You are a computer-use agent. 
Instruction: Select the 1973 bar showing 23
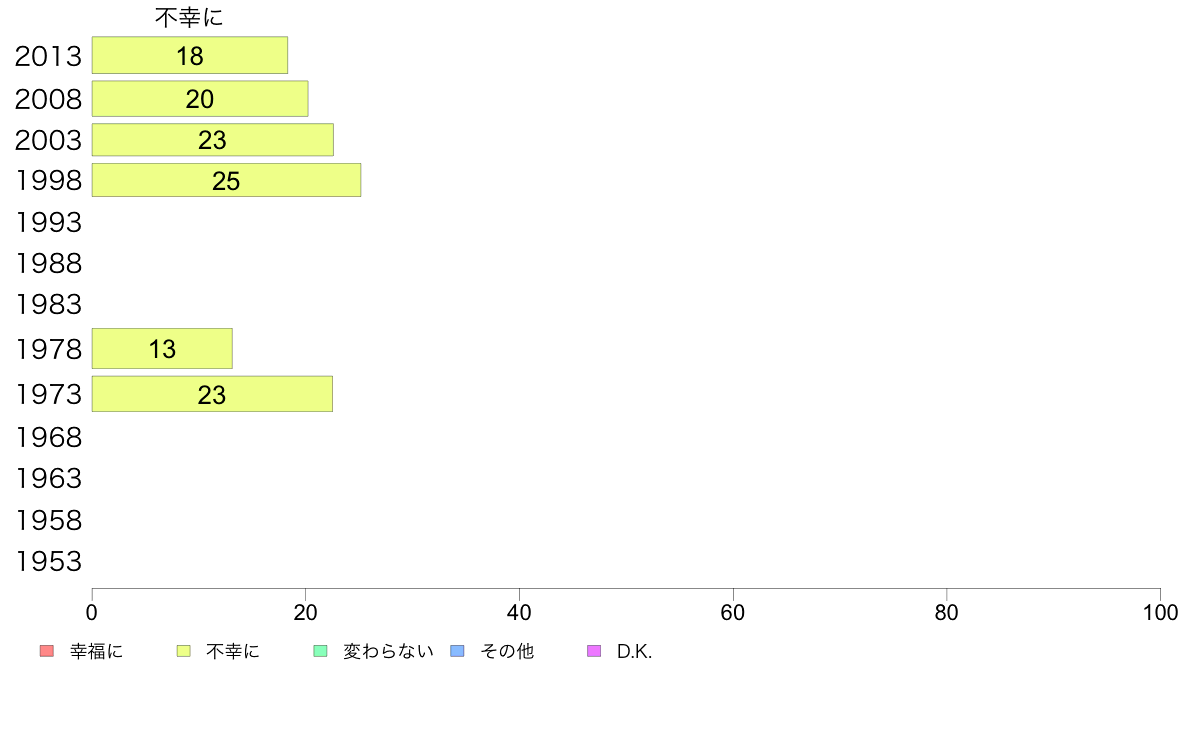pos(212,394)
